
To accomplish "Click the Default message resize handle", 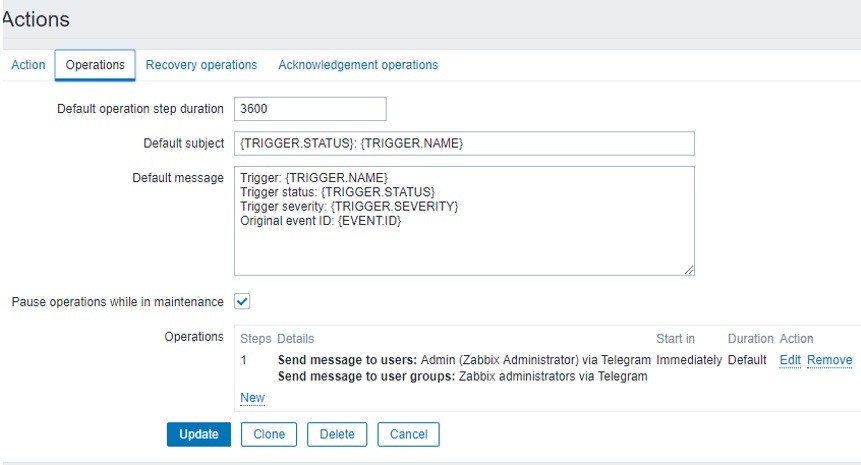I will (x=689, y=270).
